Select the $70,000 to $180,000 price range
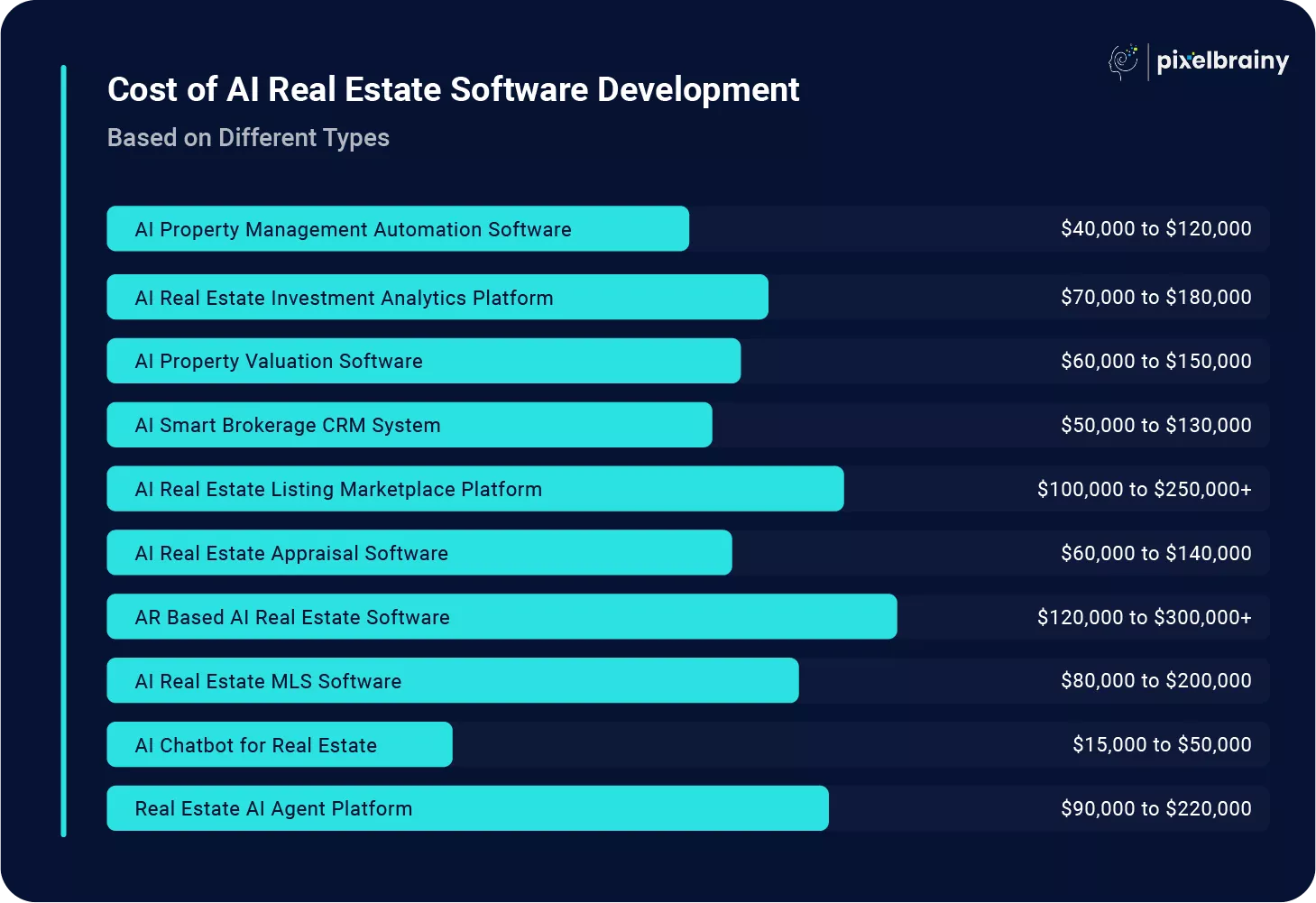This screenshot has height=903, width=1316. (x=1155, y=298)
